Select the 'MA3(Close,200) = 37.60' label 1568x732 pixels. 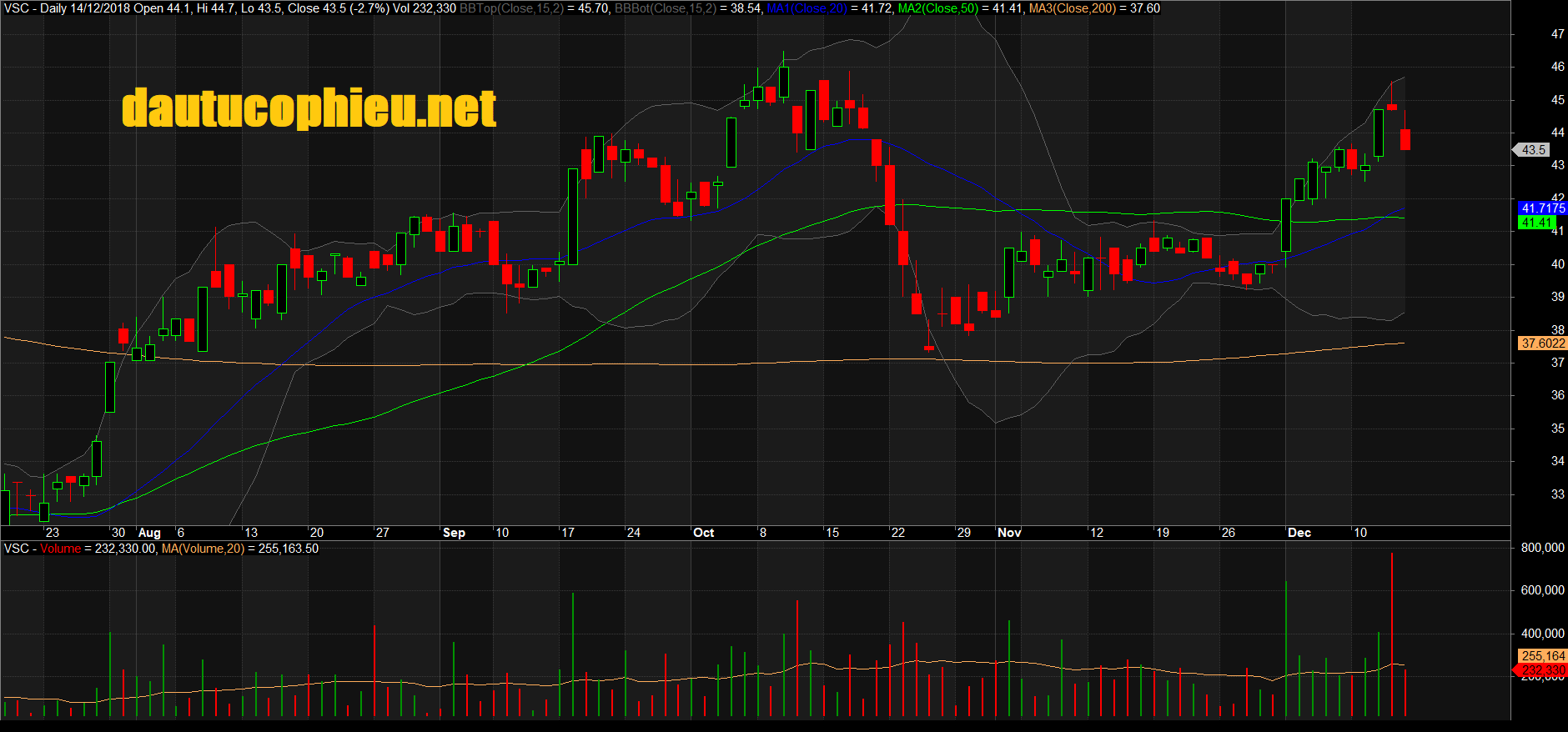pyautogui.click(x=1094, y=8)
